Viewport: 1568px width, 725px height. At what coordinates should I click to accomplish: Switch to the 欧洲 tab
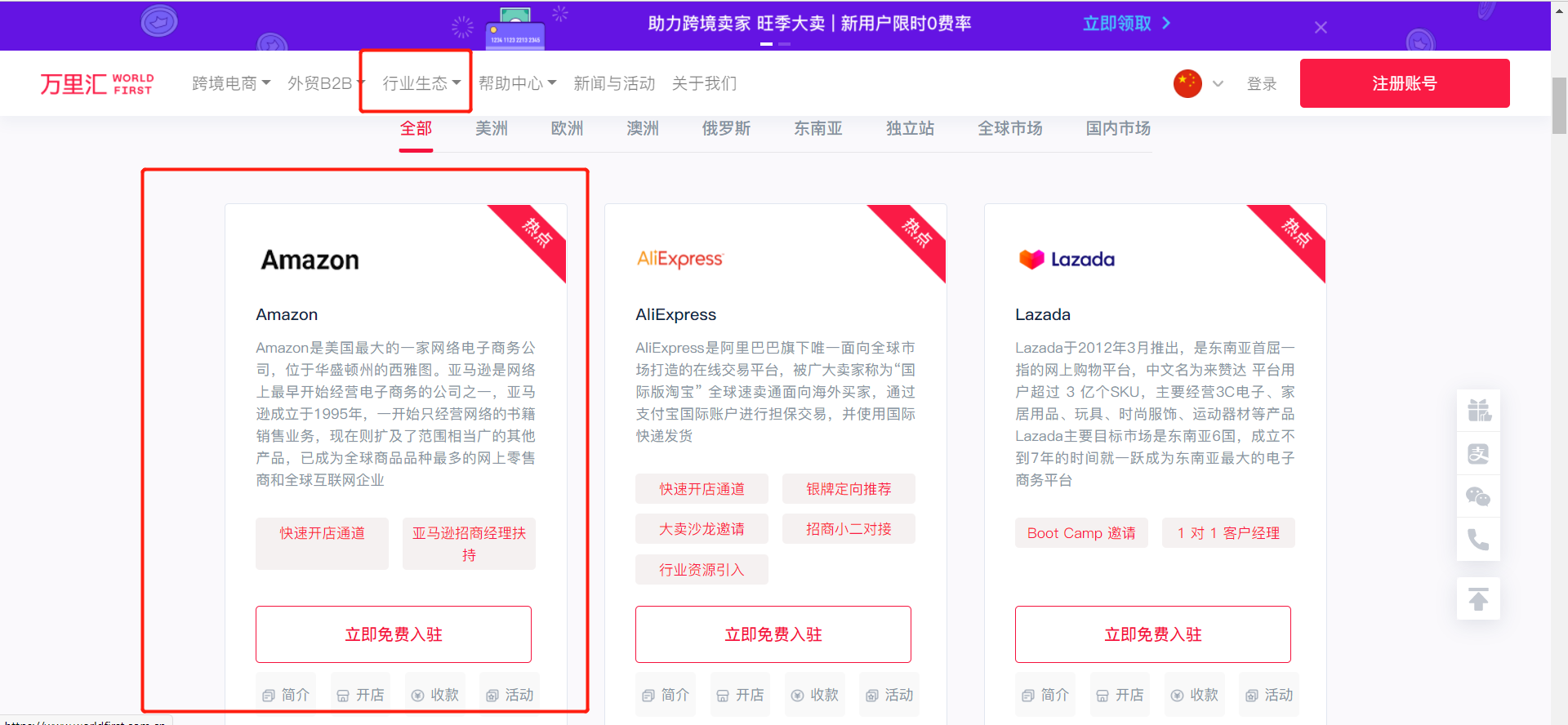pyautogui.click(x=567, y=128)
